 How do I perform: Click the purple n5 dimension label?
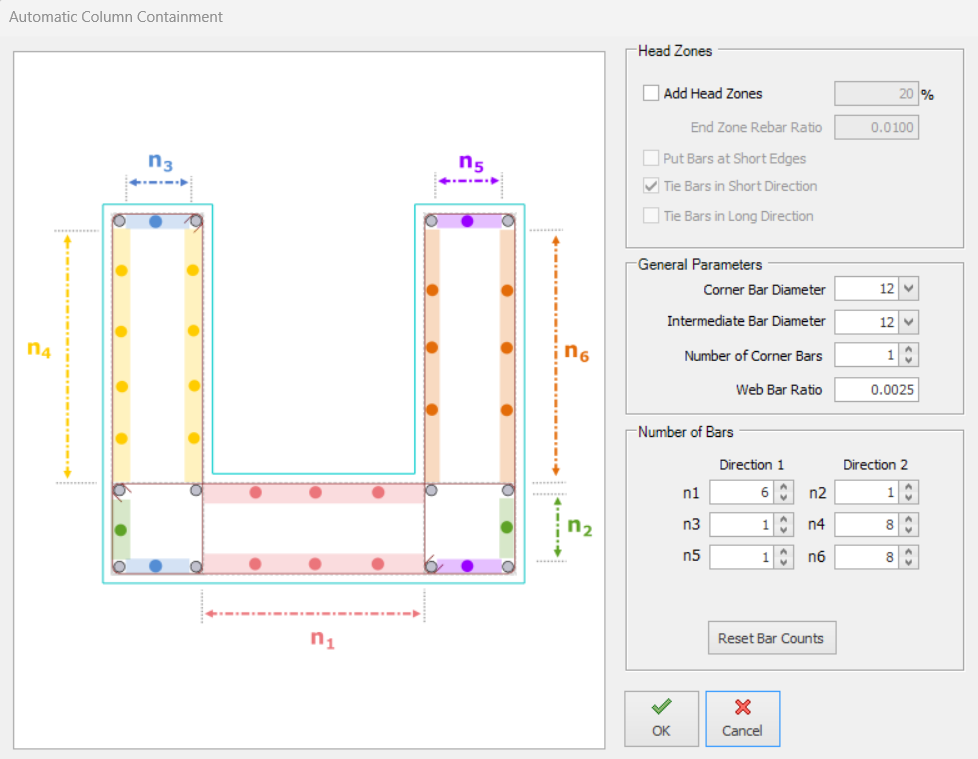click(471, 161)
